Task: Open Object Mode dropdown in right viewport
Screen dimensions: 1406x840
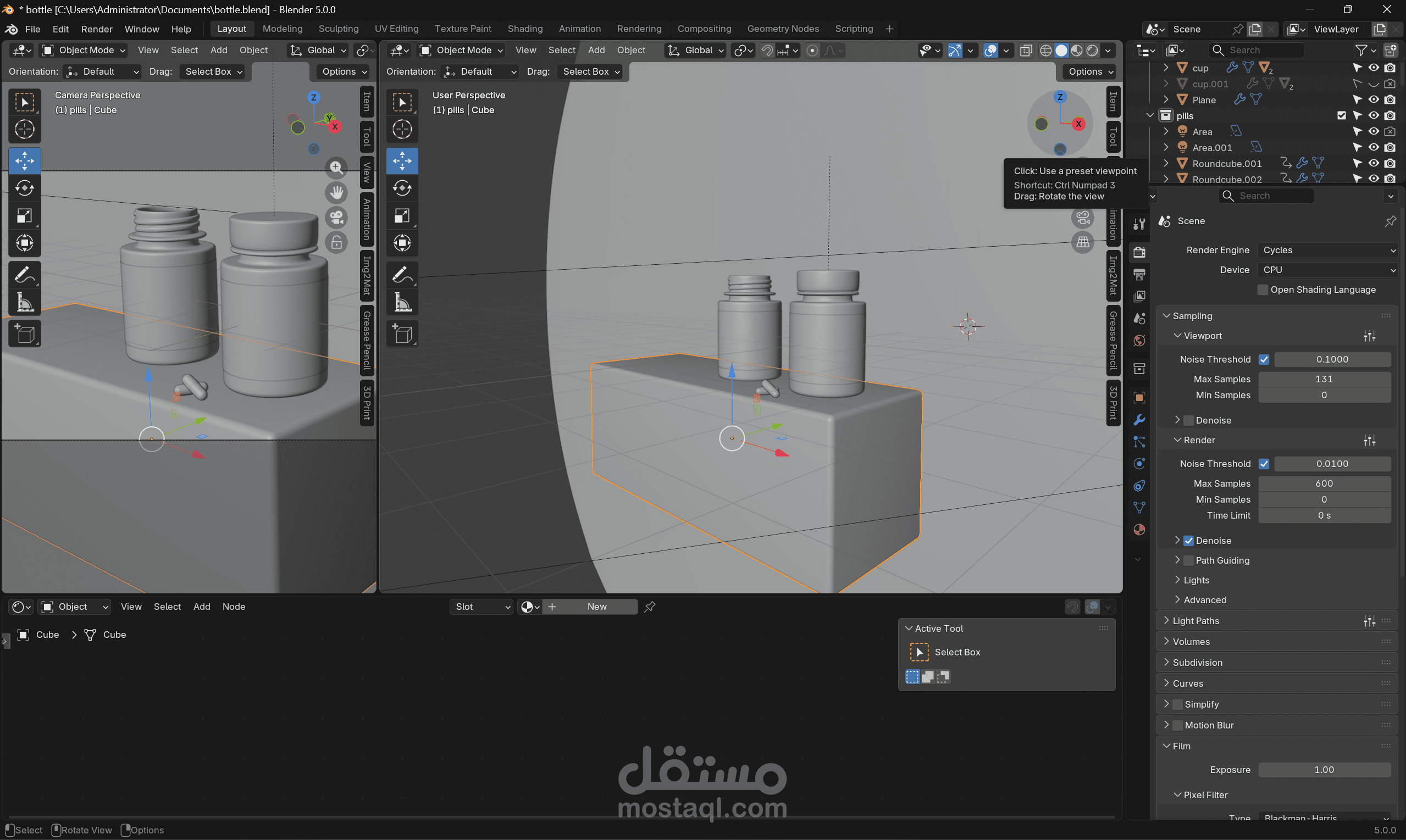Action: (461, 51)
